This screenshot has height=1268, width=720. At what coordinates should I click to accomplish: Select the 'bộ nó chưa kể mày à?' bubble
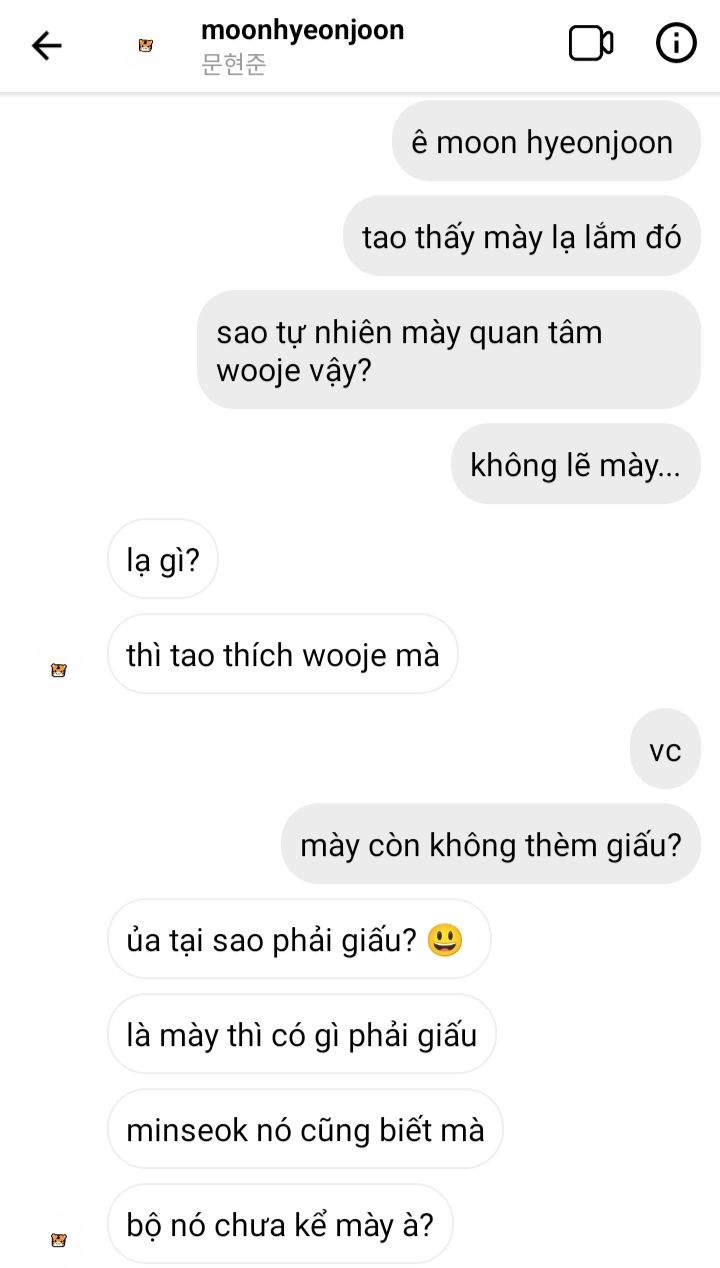[280, 1224]
